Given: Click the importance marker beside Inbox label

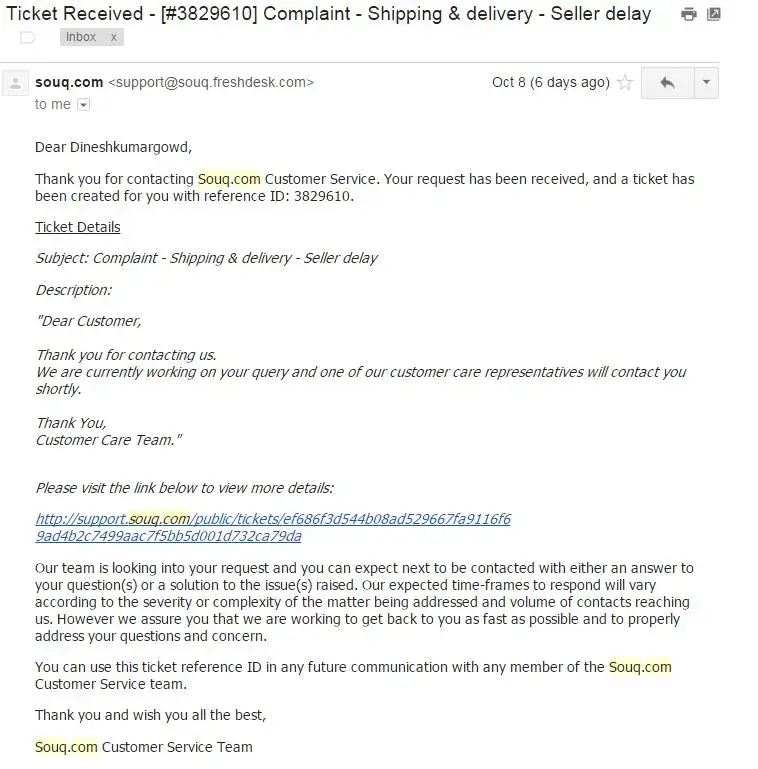Looking at the screenshot, I should point(28,37).
